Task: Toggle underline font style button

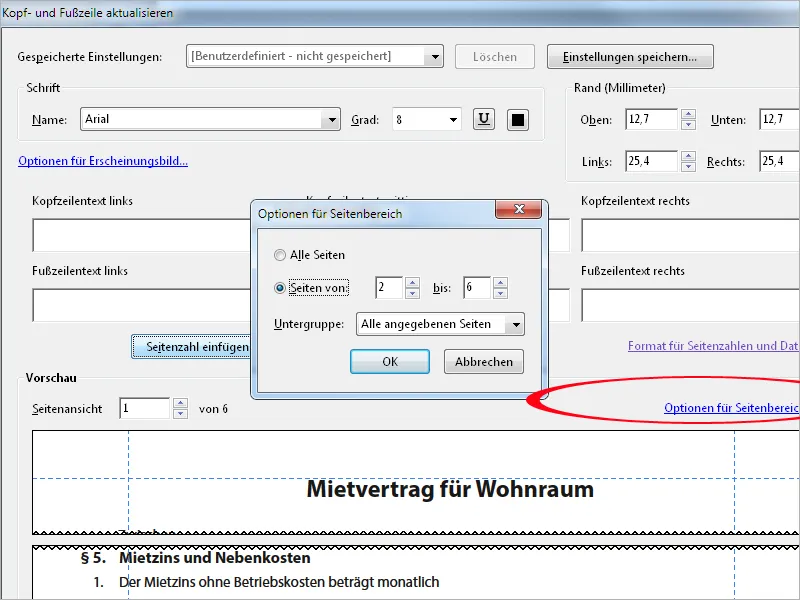Action: pos(483,120)
